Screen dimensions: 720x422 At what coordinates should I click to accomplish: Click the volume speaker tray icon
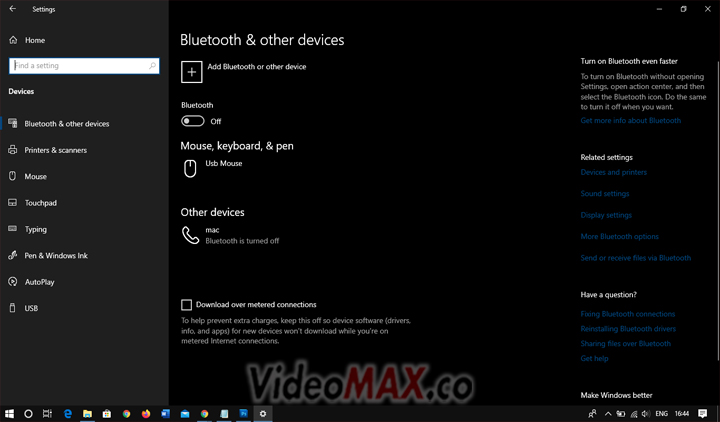(646, 414)
